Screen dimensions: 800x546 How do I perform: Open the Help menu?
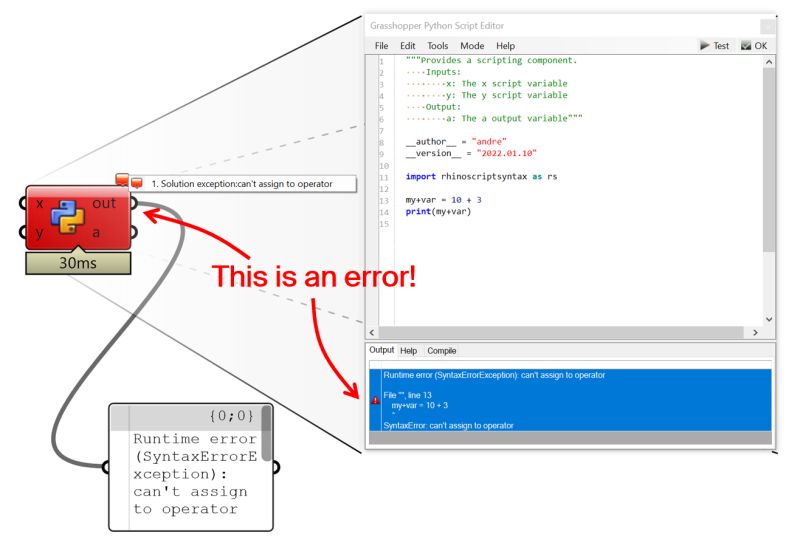[505, 46]
